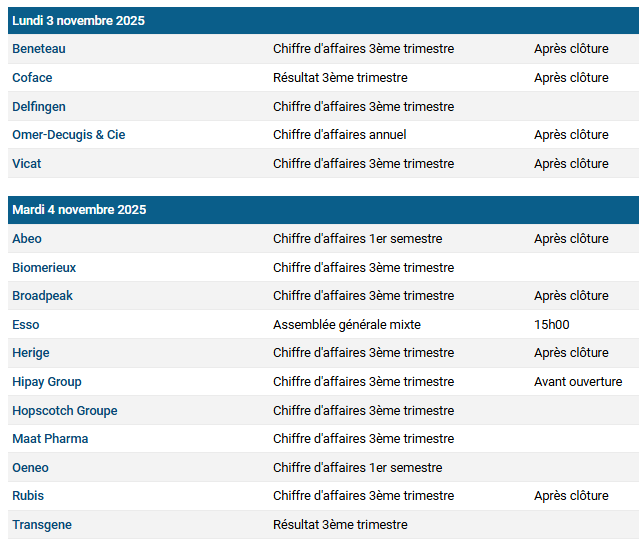Select Avant ouverture for Hipay Group
The image size is (639, 549).
click(x=578, y=381)
